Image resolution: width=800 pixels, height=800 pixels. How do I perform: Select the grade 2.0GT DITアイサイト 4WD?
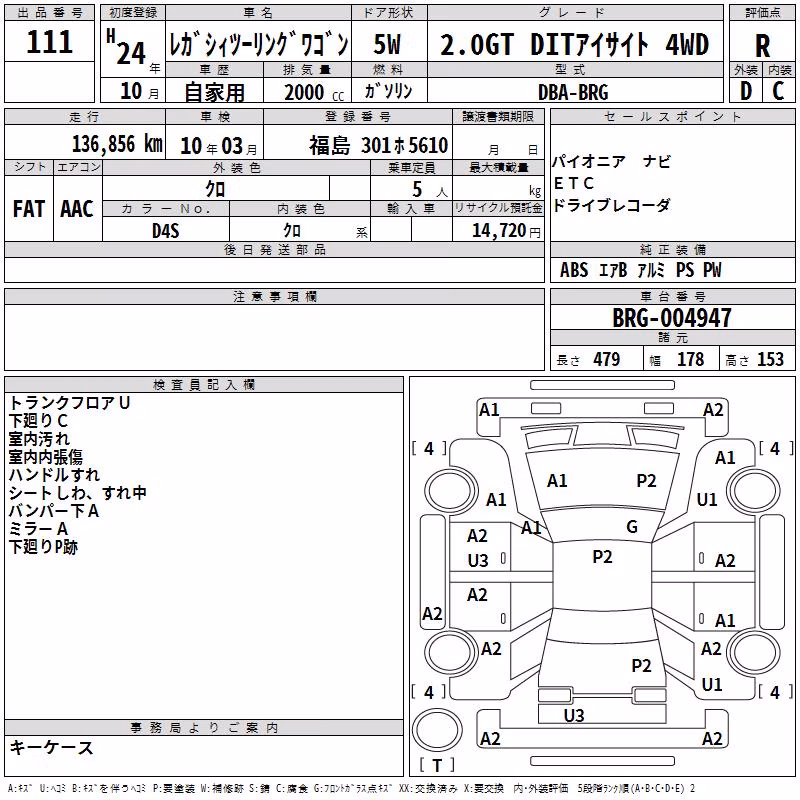(x=574, y=44)
